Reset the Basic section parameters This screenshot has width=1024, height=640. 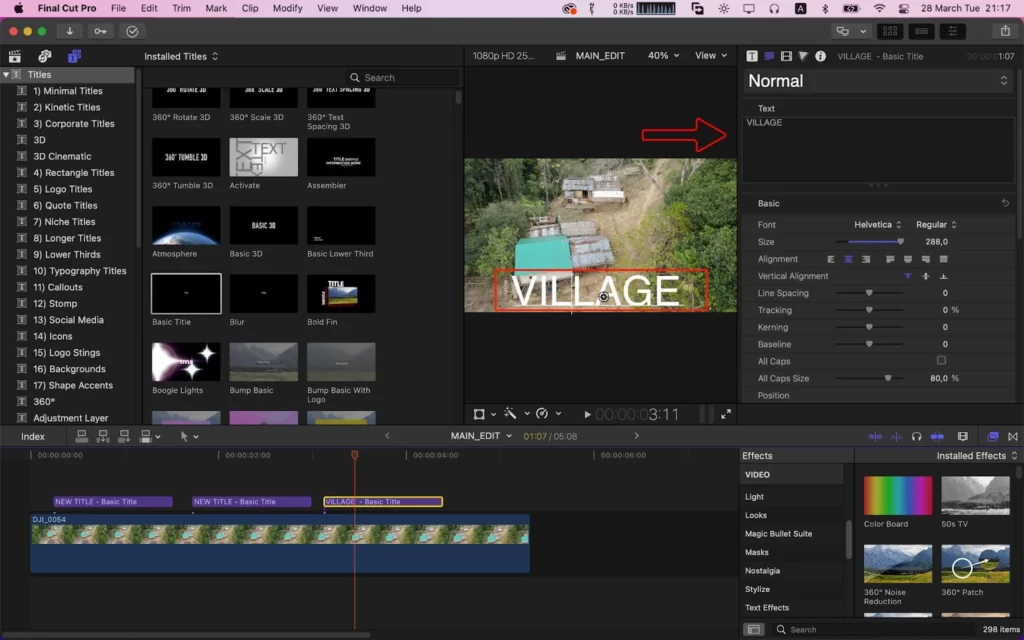click(x=1005, y=203)
